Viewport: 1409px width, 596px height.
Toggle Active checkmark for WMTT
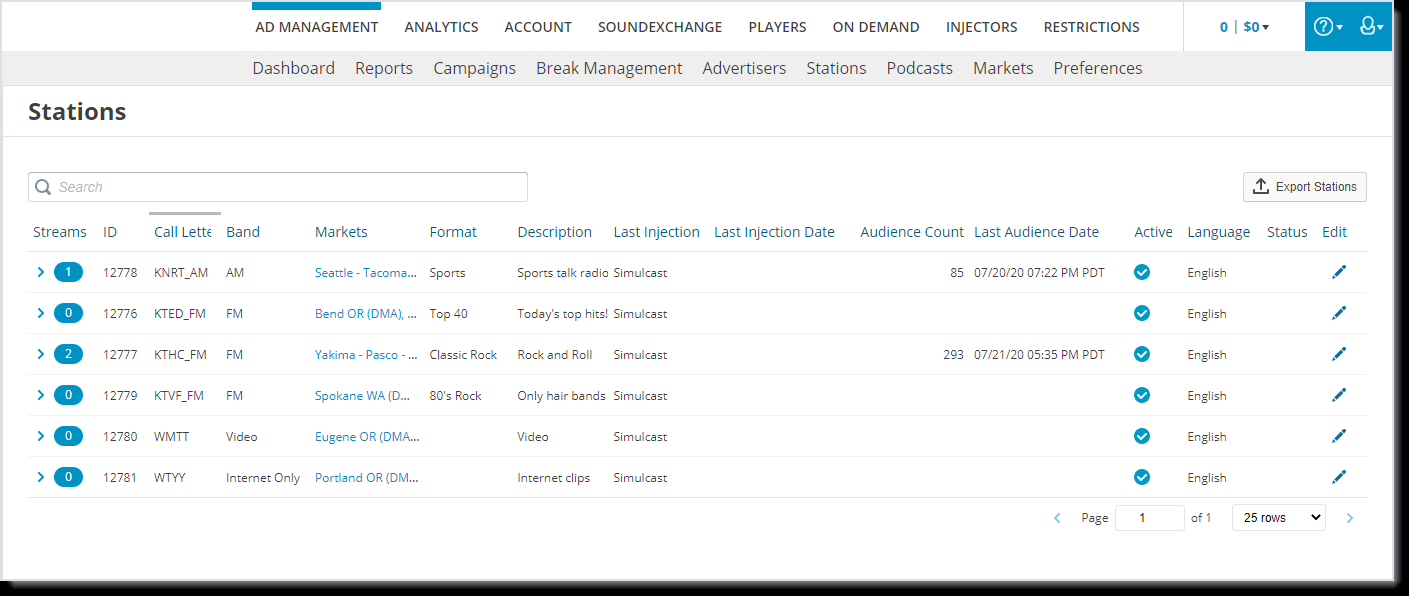pyautogui.click(x=1142, y=436)
